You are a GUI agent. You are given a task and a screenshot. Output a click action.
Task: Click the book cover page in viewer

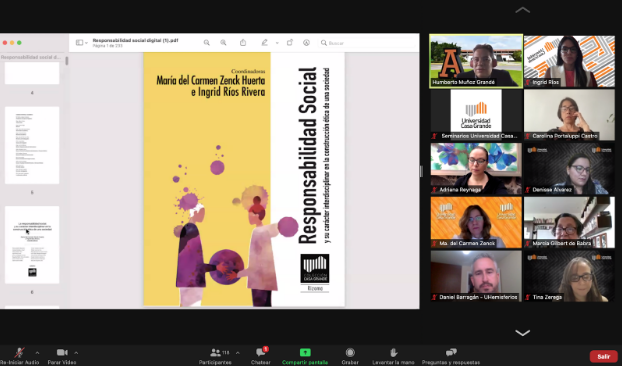pyautogui.click(x=244, y=179)
